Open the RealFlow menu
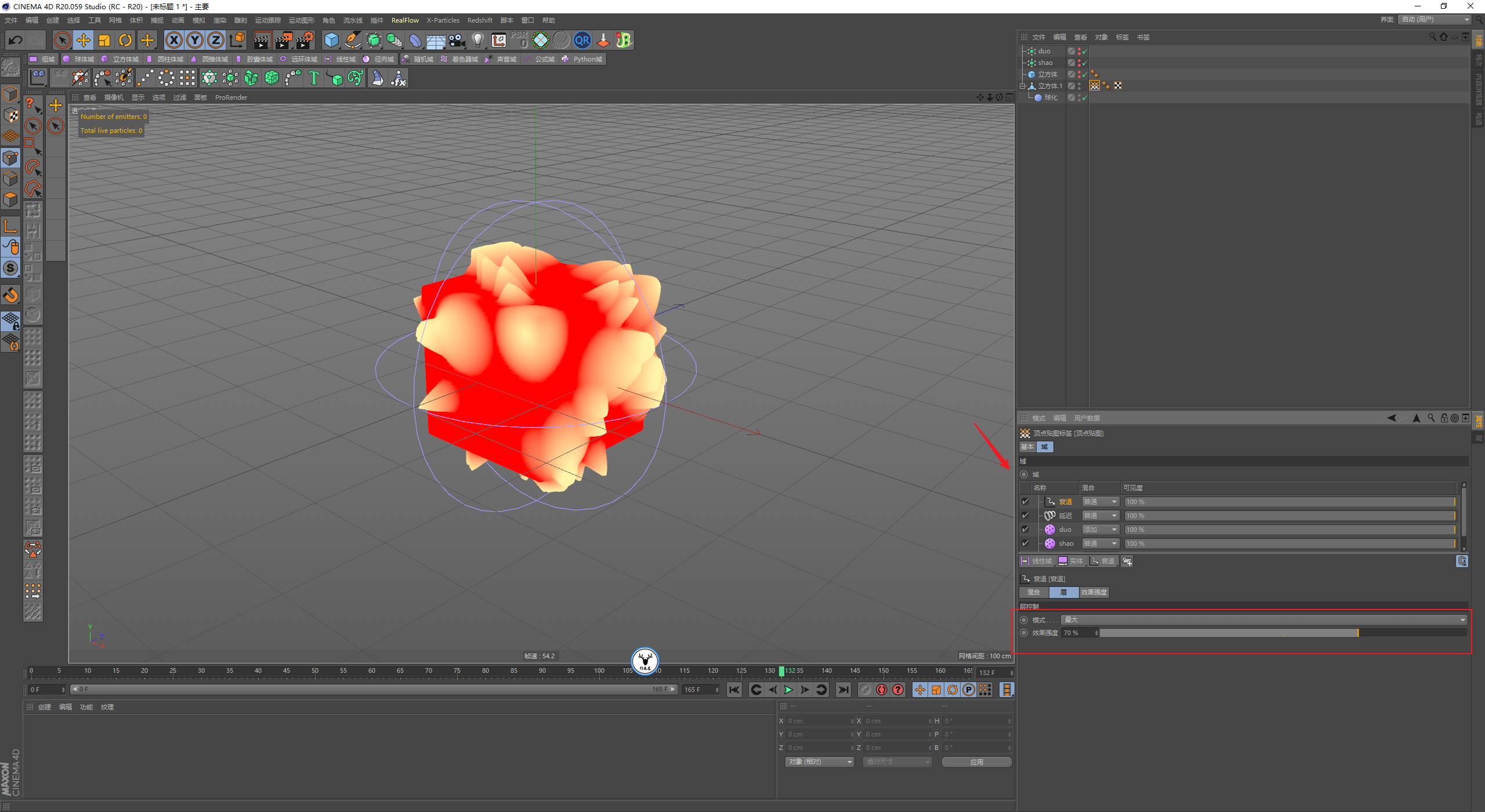The height and width of the screenshot is (812, 1485). tap(404, 20)
